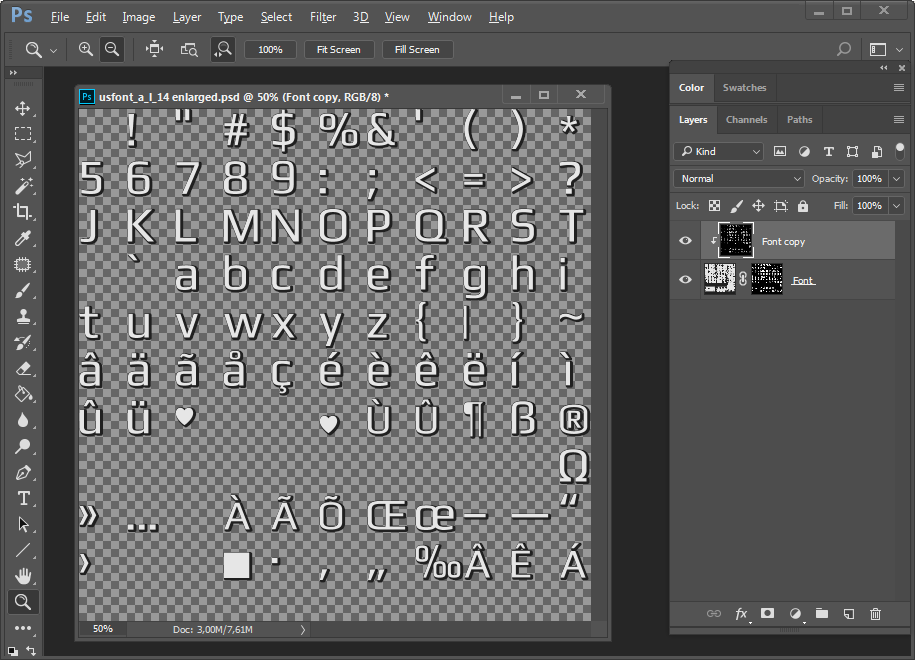Hide the Font copy layer
The image size is (915, 660).
coord(686,240)
